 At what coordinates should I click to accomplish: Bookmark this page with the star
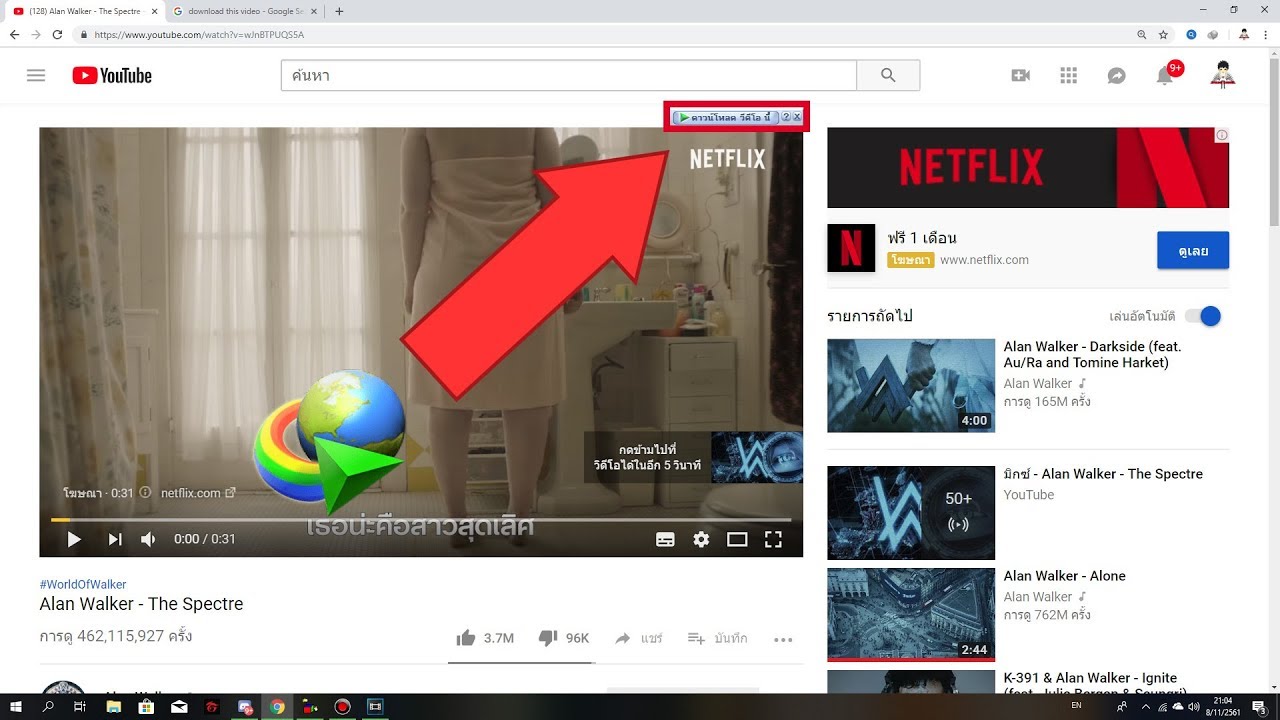coord(1163,34)
